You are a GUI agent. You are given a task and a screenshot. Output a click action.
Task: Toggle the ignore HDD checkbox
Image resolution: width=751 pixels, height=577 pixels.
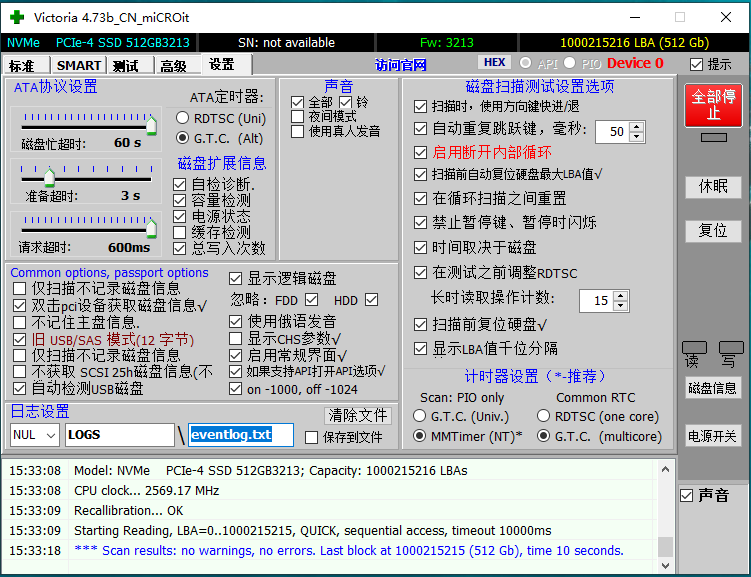371,300
